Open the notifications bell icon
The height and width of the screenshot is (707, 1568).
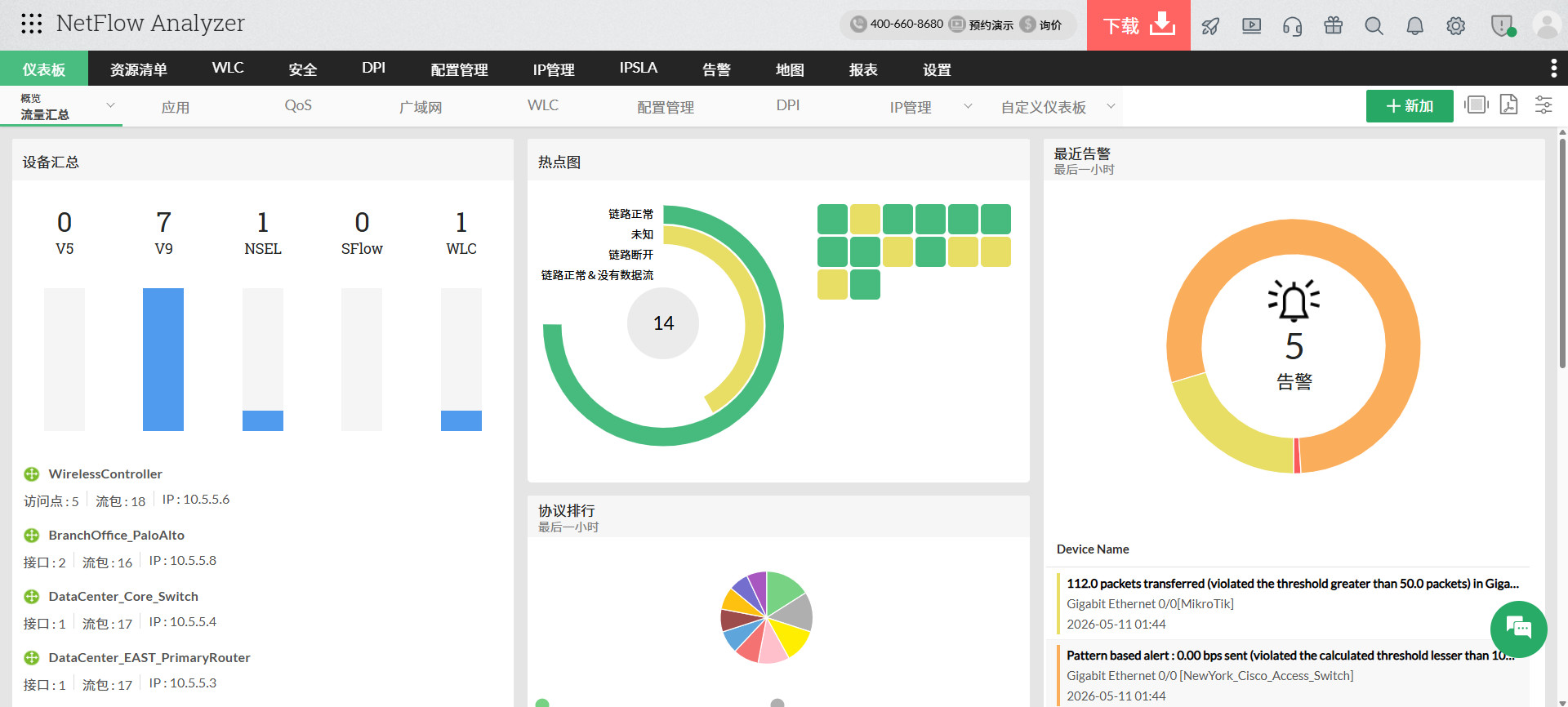[x=1414, y=26]
